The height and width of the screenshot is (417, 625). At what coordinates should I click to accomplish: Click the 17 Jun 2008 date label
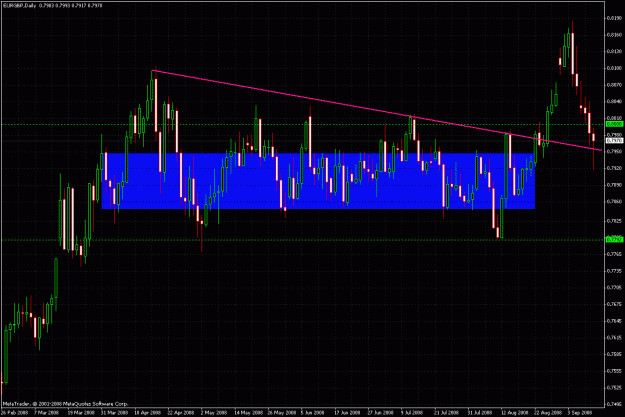(348, 413)
